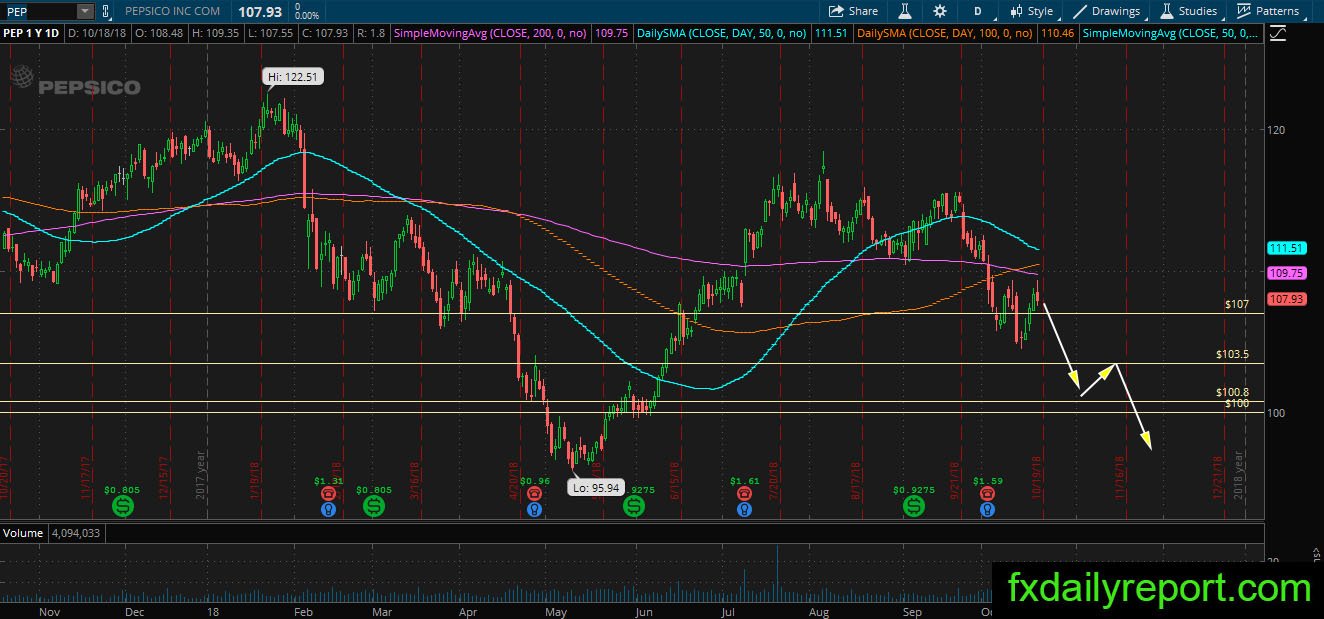Expand the sidebar arrow at right edge
This screenshot has height=619, width=1324.
pyautogui.click(x=1315, y=552)
